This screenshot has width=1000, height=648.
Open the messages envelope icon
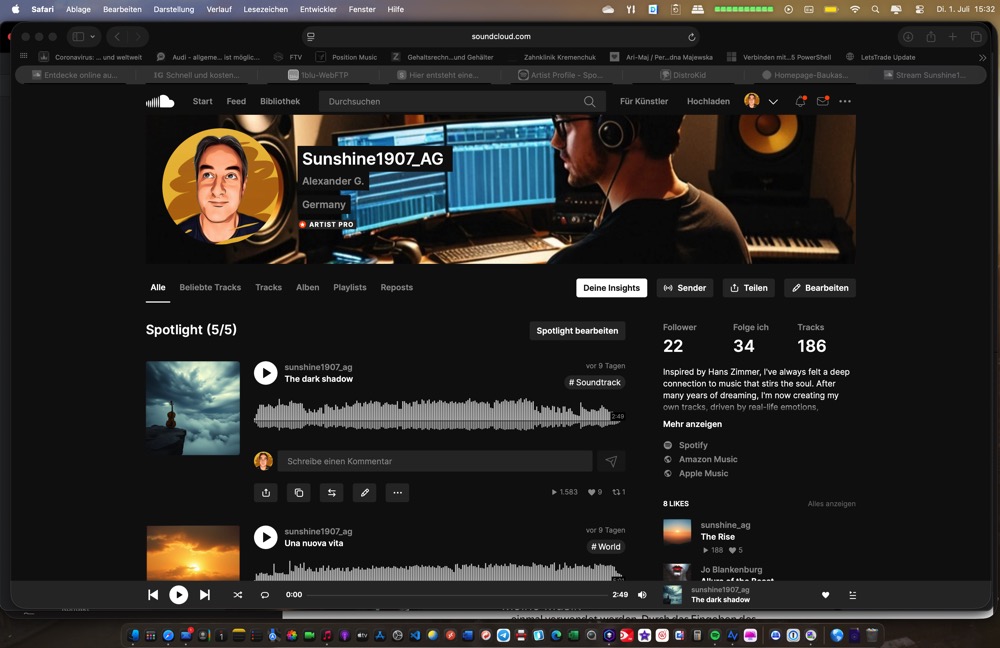tap(823, 101)
